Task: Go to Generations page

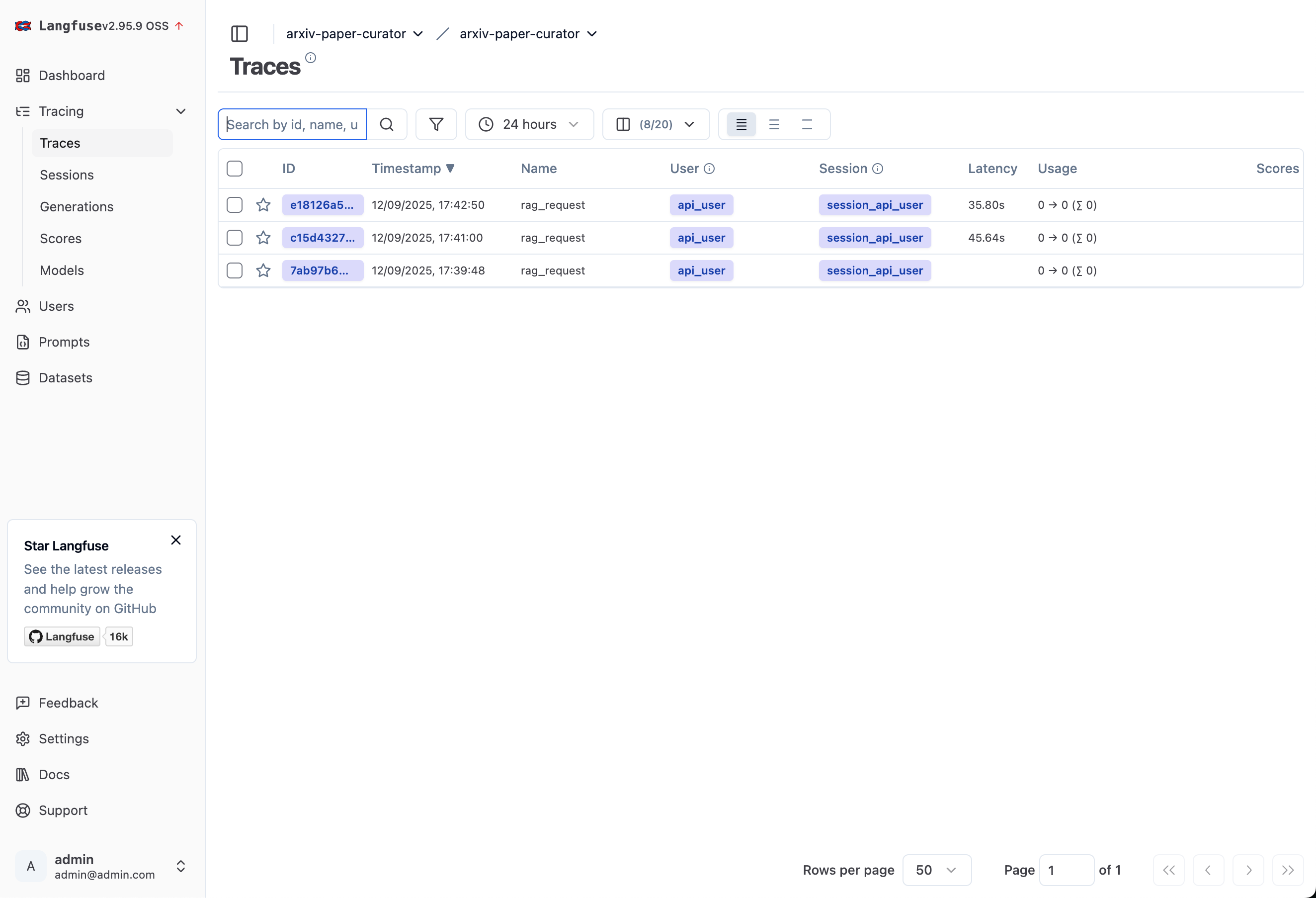Action: point(77,207)
